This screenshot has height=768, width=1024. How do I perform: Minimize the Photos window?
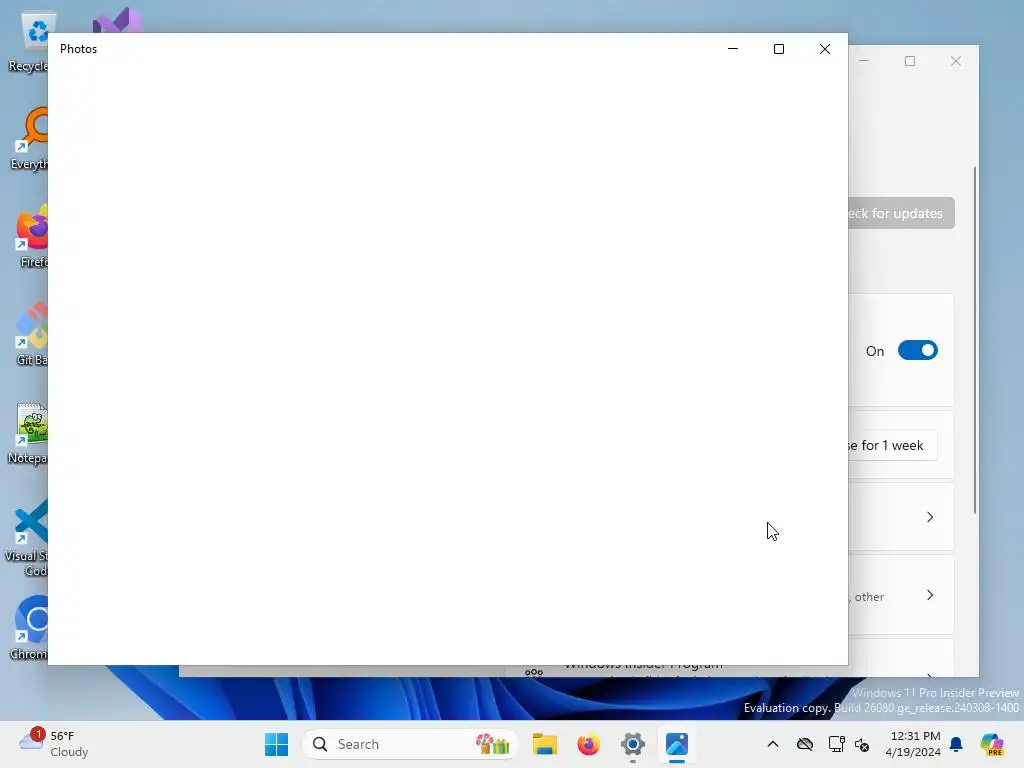[x=733, y=49]
